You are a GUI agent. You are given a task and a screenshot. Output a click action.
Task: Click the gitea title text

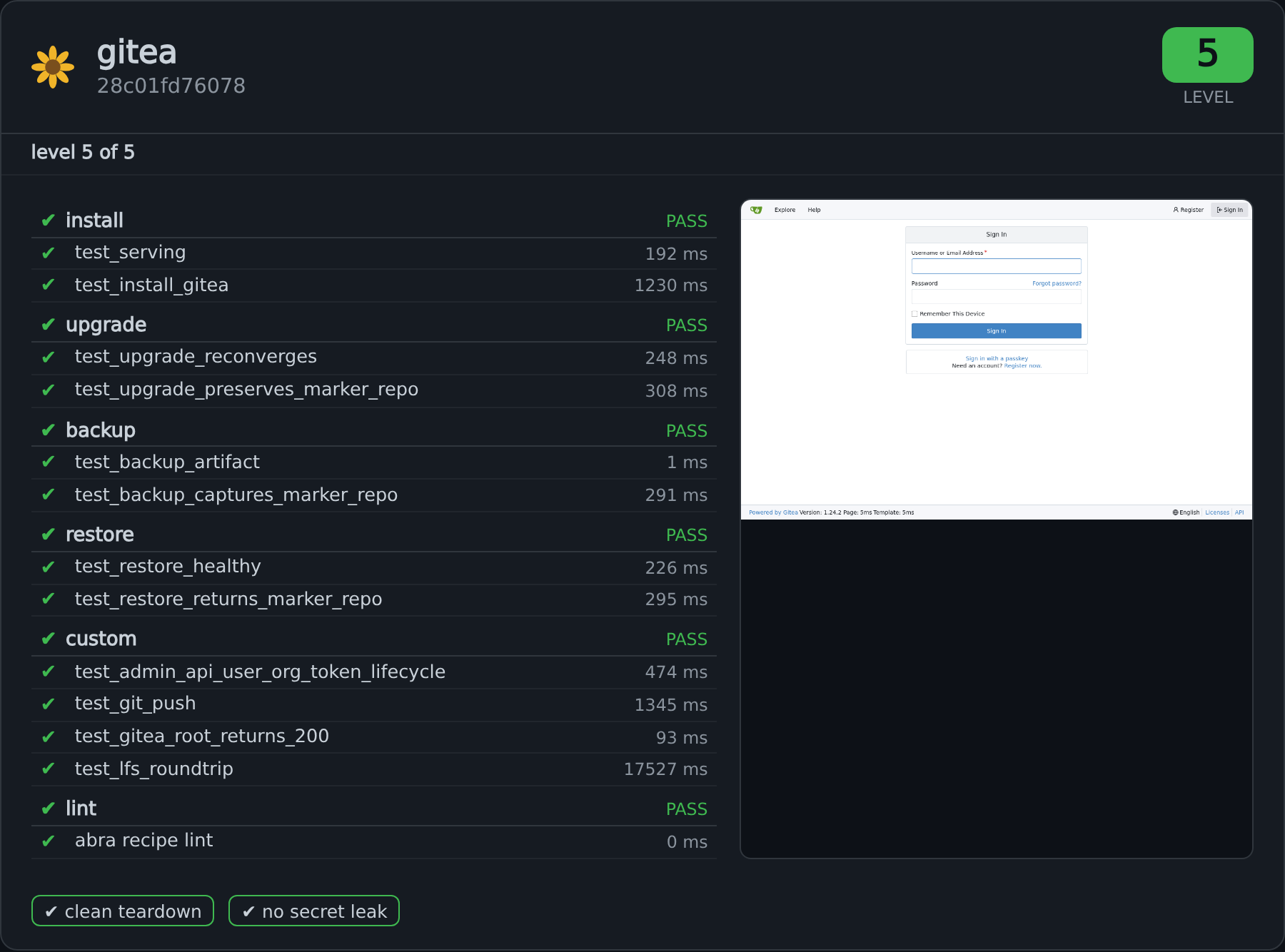(x=136, y=53)
